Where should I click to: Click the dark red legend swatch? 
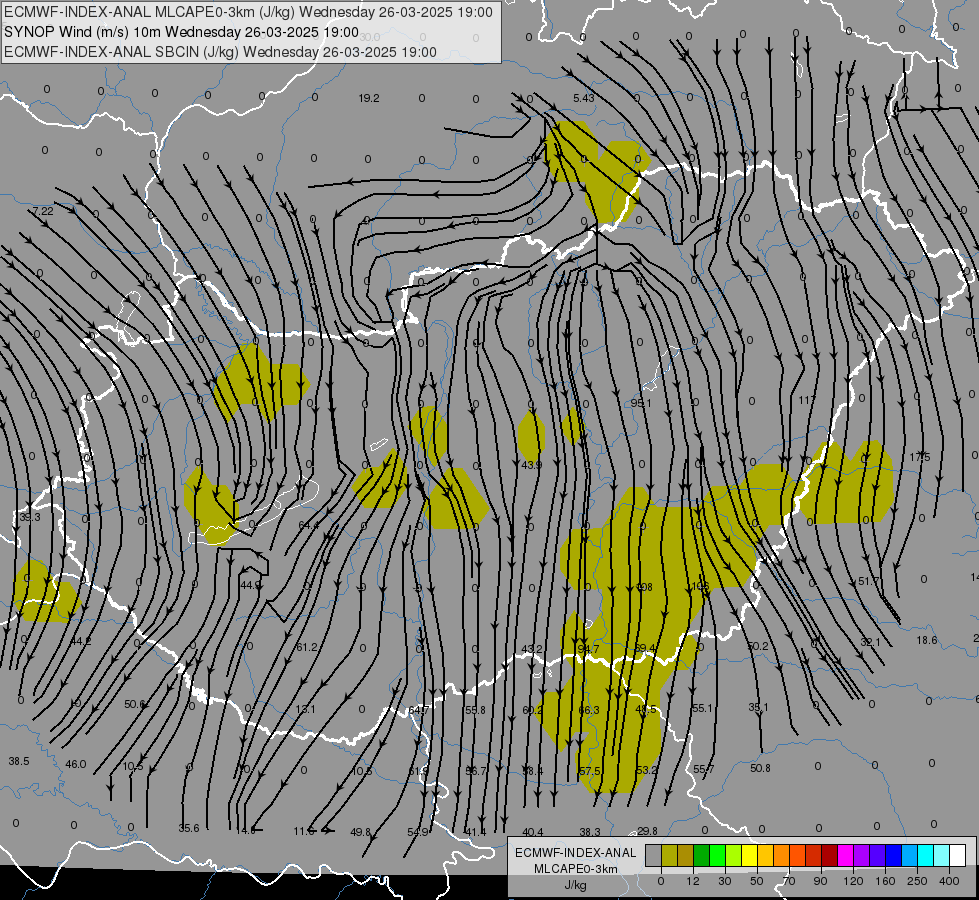click(830, 855)
